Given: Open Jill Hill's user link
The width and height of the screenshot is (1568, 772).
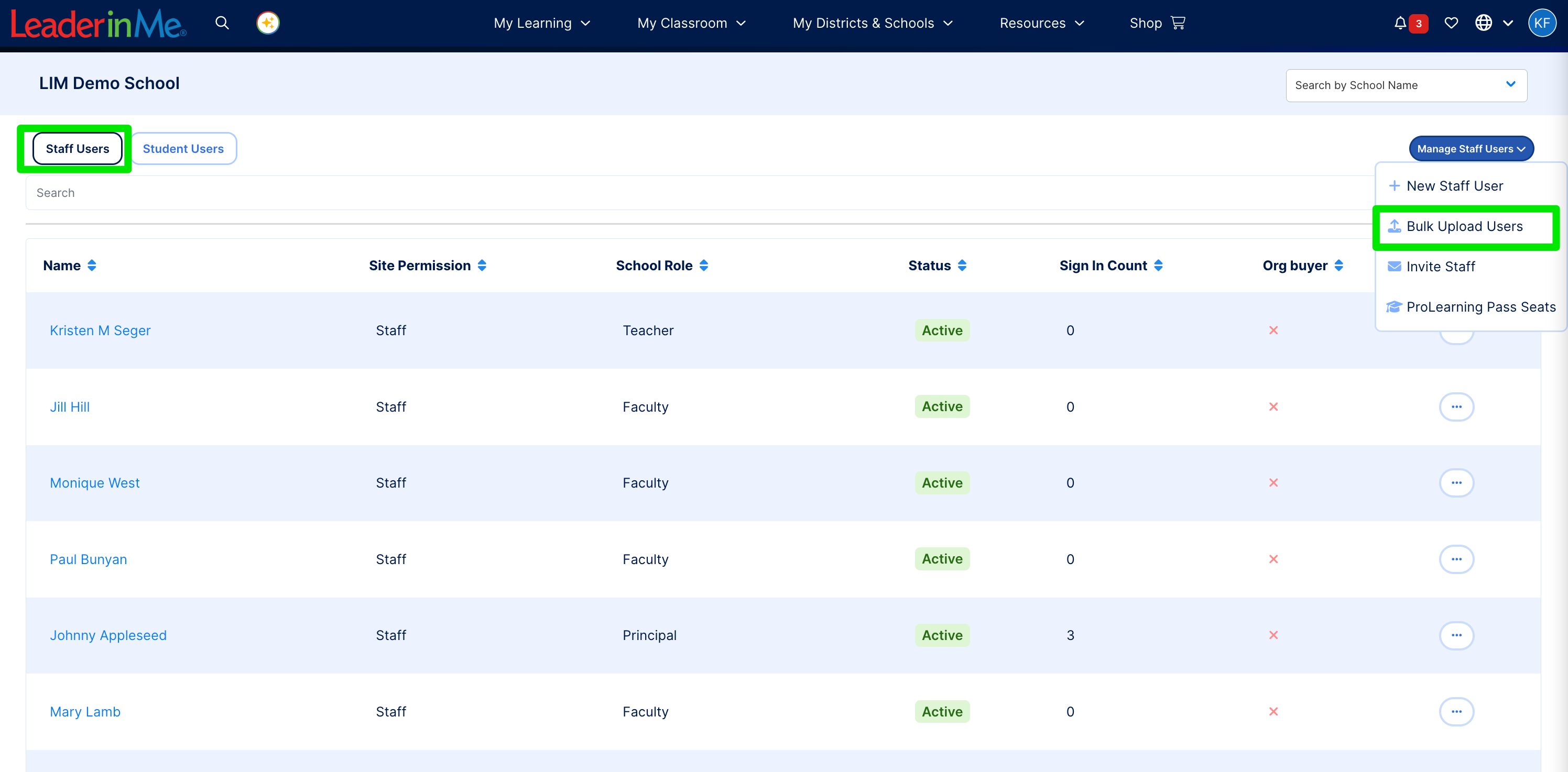Looking at the screenshot, I should (x=69, y=407).
